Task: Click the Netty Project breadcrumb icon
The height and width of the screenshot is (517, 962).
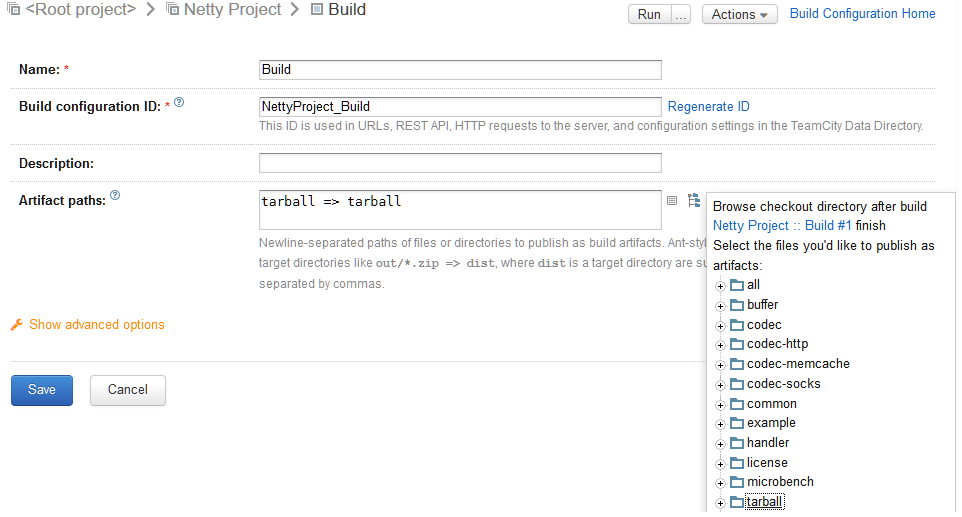Action: tap(173, 9)
